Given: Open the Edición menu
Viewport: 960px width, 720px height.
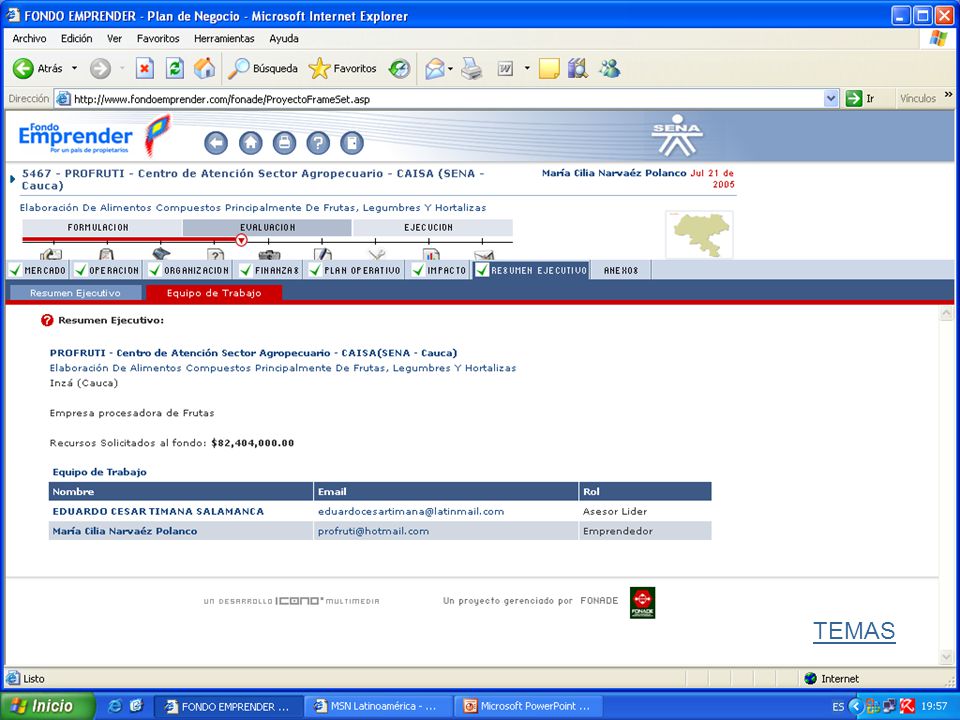Looking at the screenshot, I should click(x=77, y=39).
